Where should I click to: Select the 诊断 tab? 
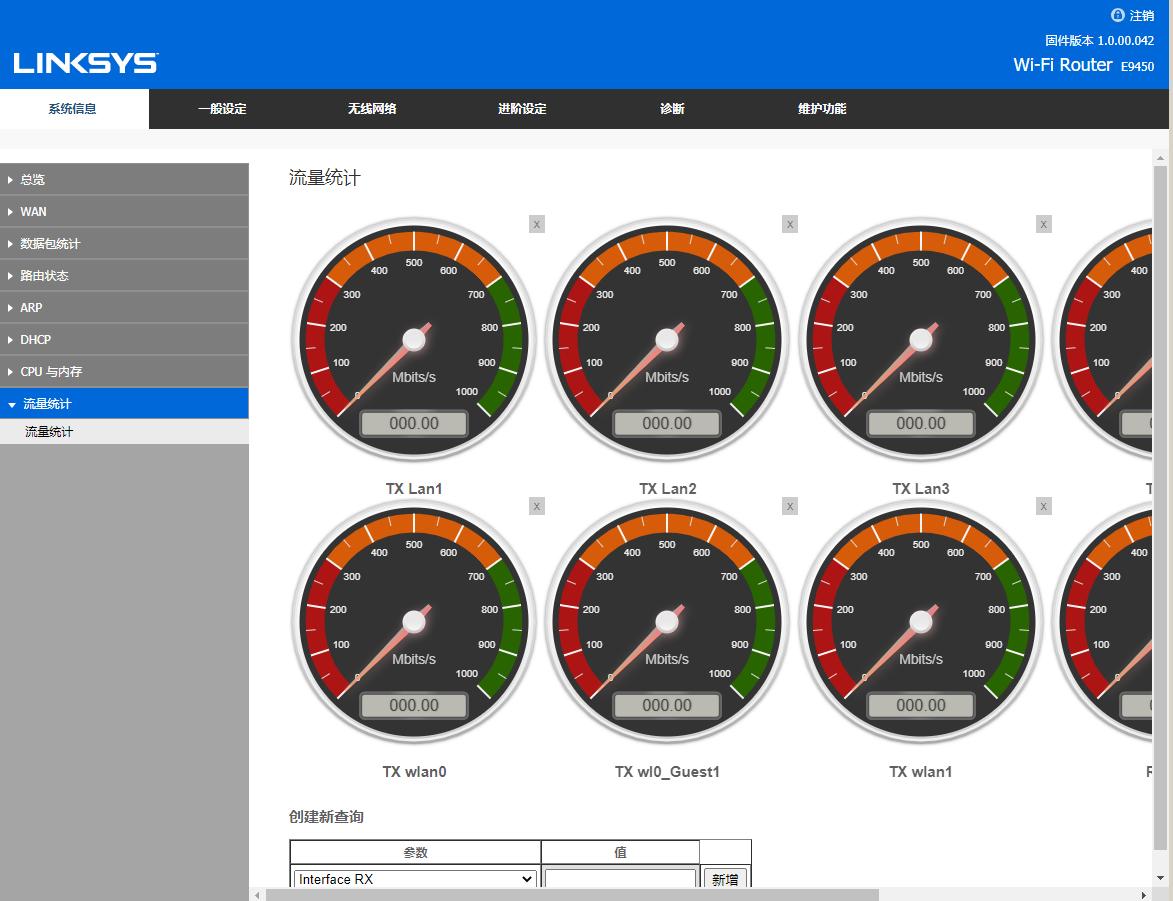(x=672, y=108)
